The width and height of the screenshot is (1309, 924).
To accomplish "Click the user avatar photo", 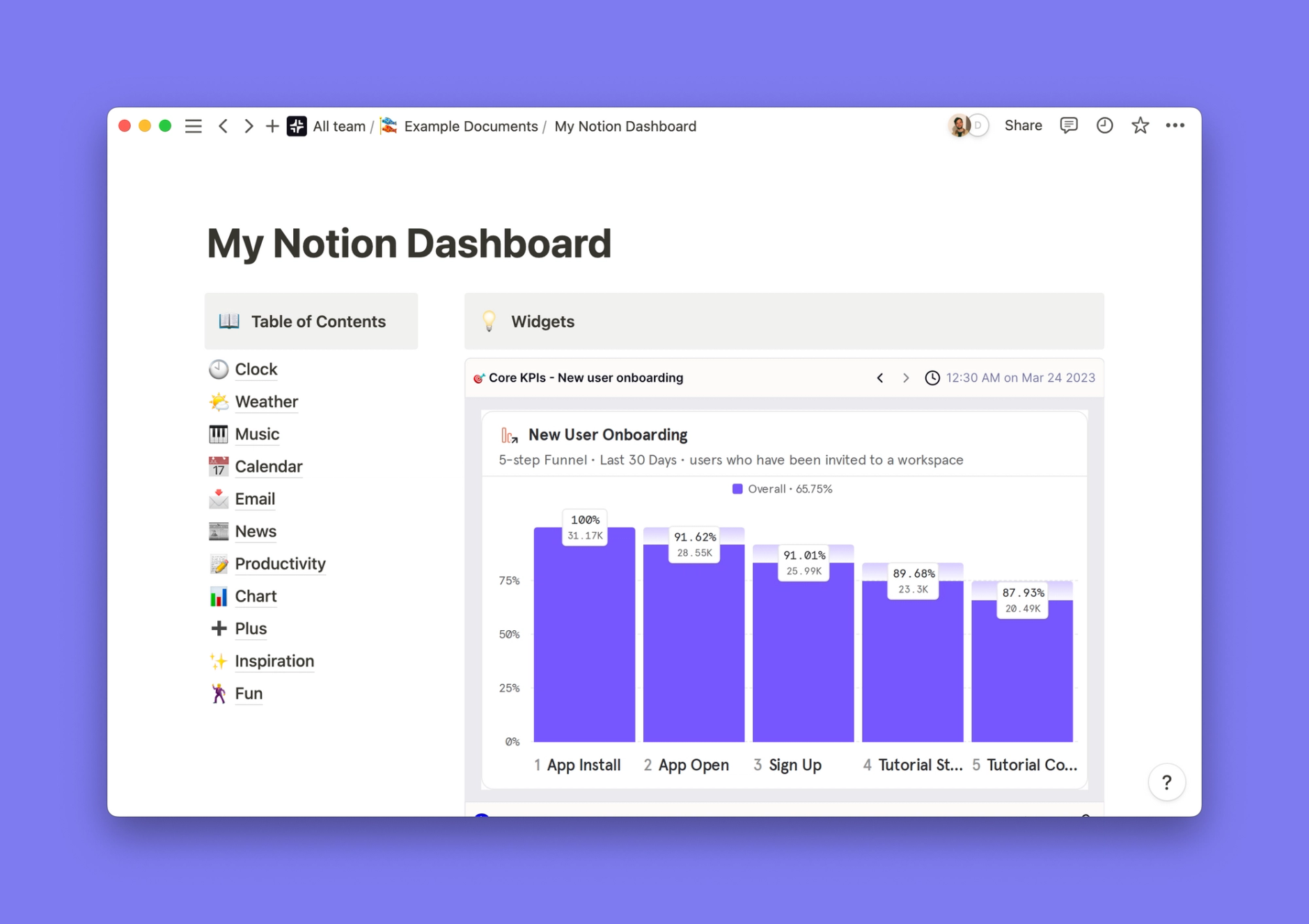I will [959, 125].
